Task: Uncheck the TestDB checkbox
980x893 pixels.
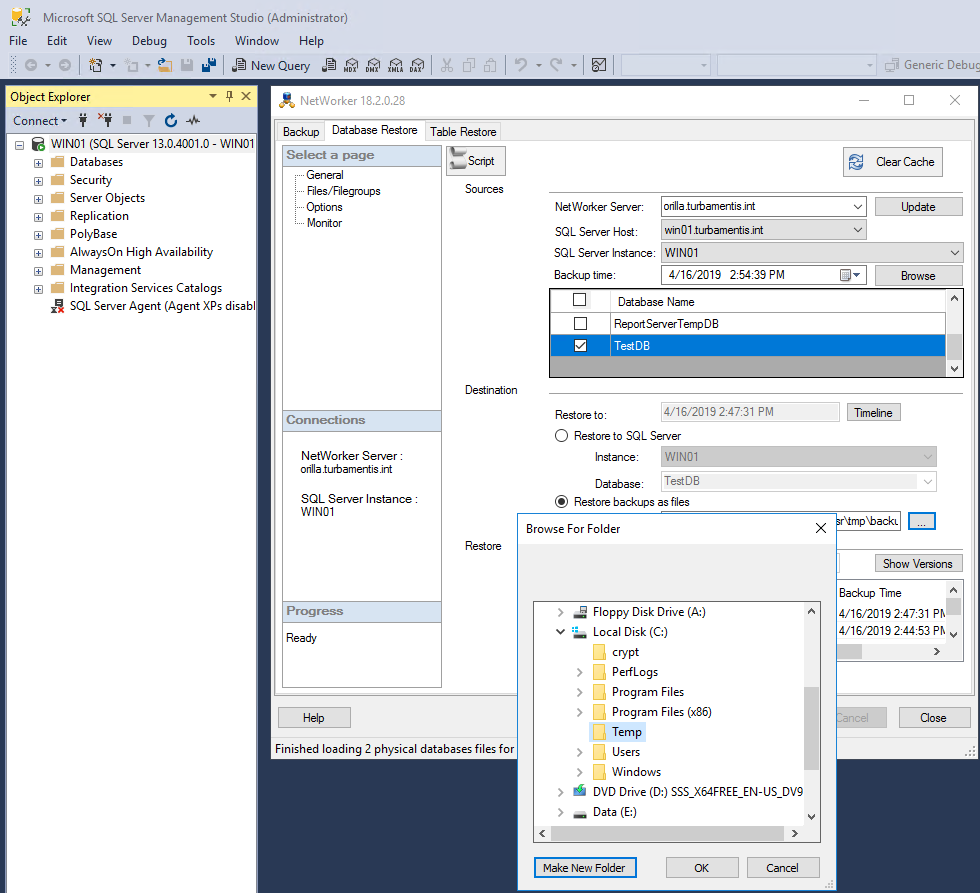Action: tap(581, 346)
